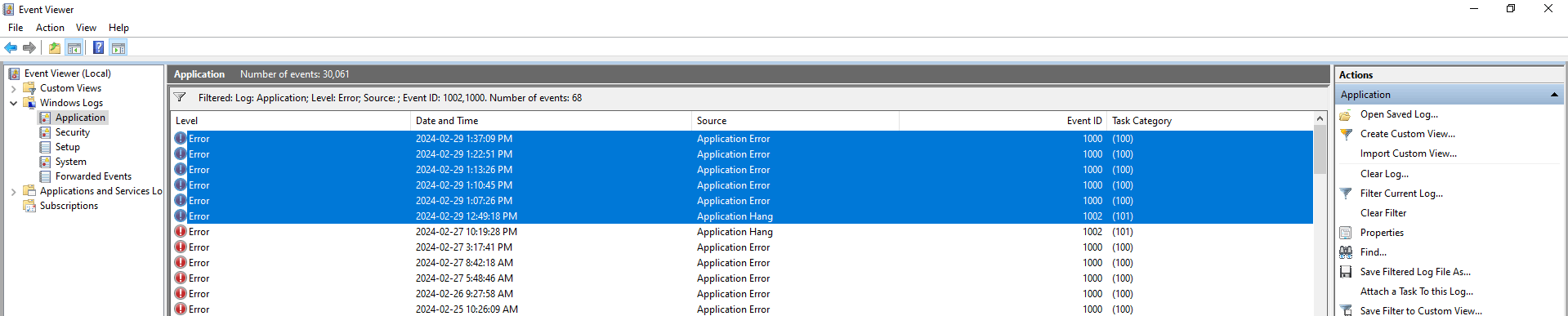Select the System log in tree

[x=71, y=162]
